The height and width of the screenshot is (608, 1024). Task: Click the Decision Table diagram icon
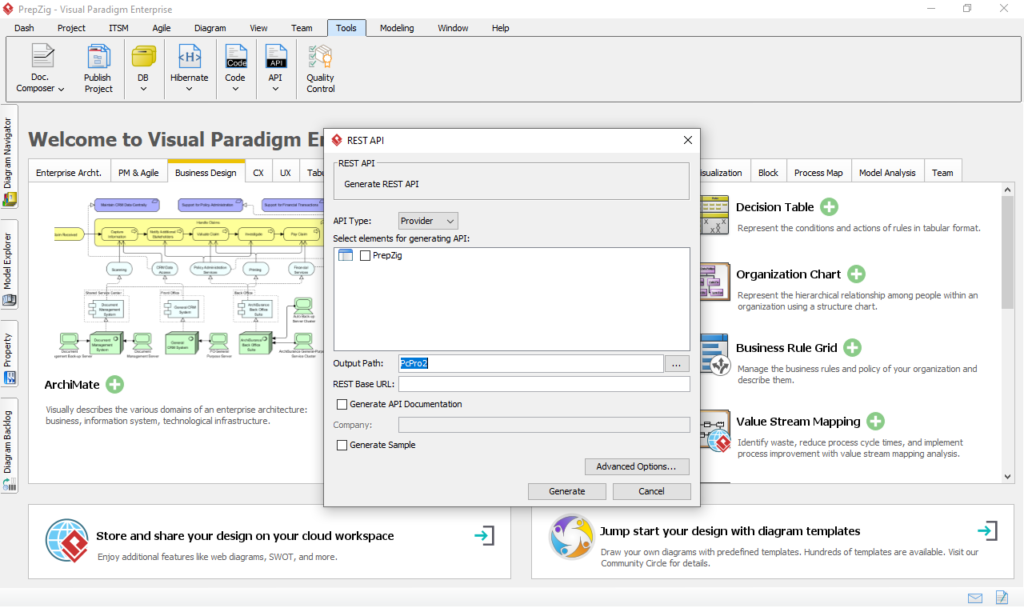(x=714, y=215)
